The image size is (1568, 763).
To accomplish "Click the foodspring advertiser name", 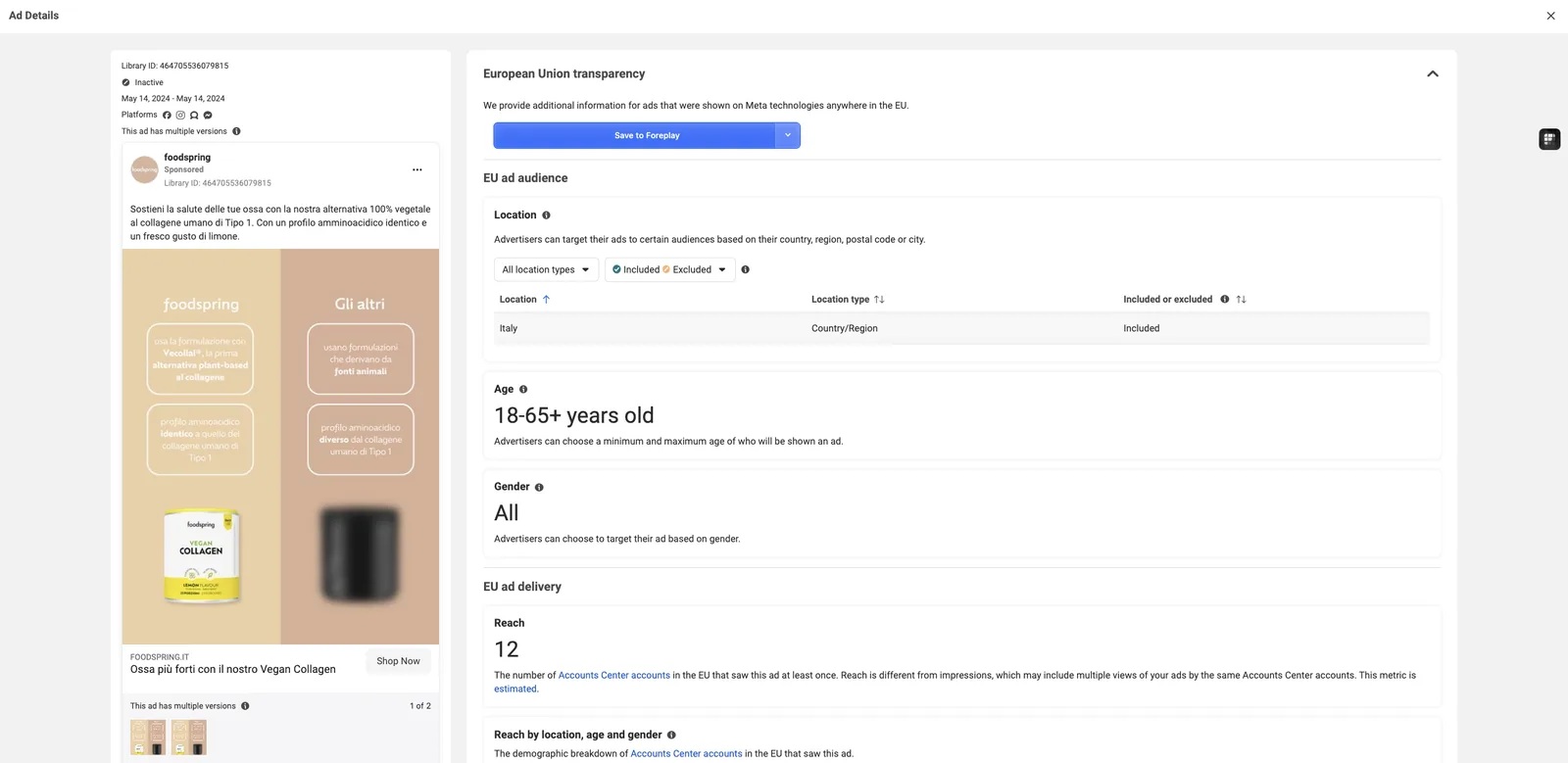I will click(x=187, y=157).
